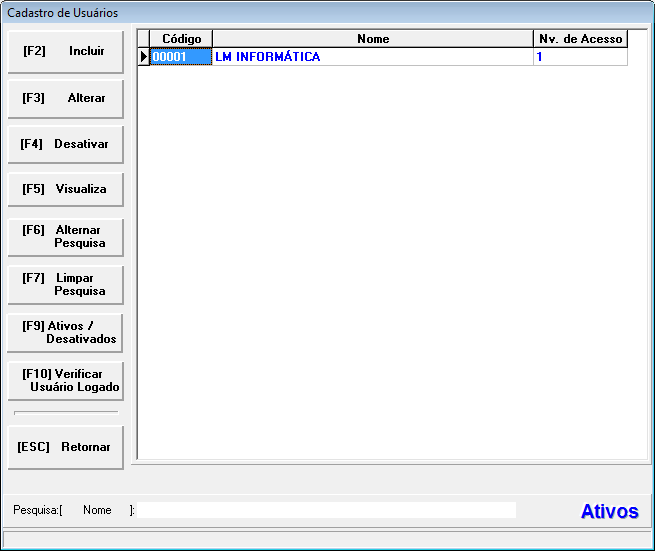Toggle [F9] Ativos / Desativados list
The width and height of the screenshot is (655, 551).
65,333
